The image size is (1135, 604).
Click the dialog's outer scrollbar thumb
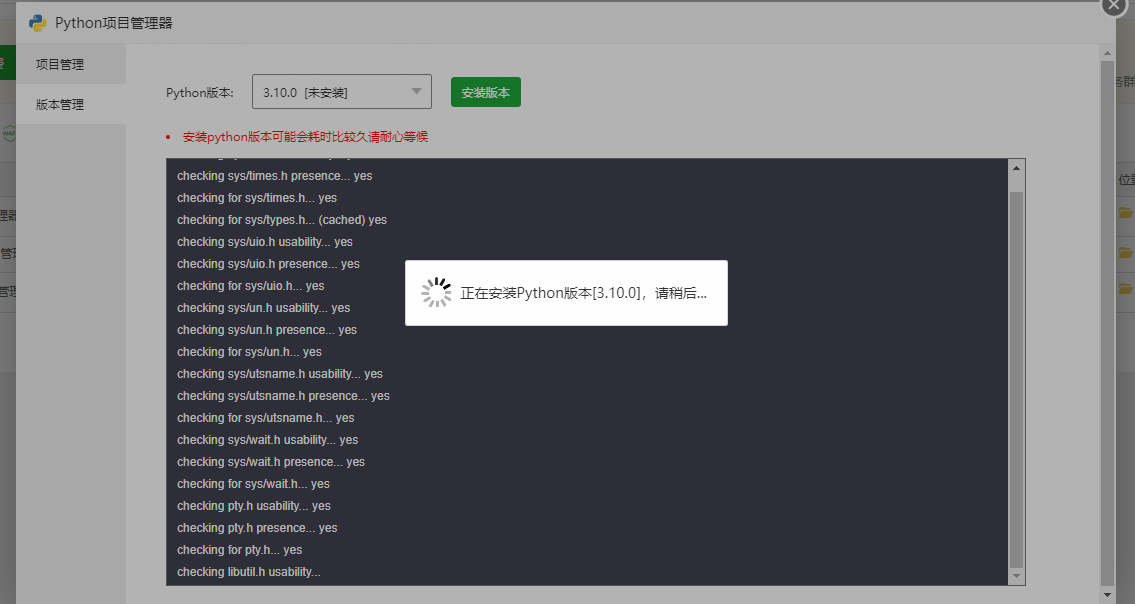[1107, 323]
